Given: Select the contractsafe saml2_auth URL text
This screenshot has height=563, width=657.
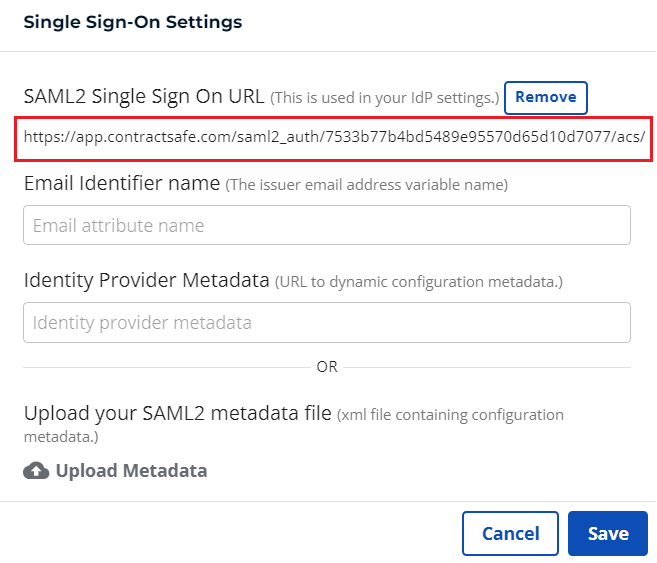Looking at the screenshot, I should [334, 137].
